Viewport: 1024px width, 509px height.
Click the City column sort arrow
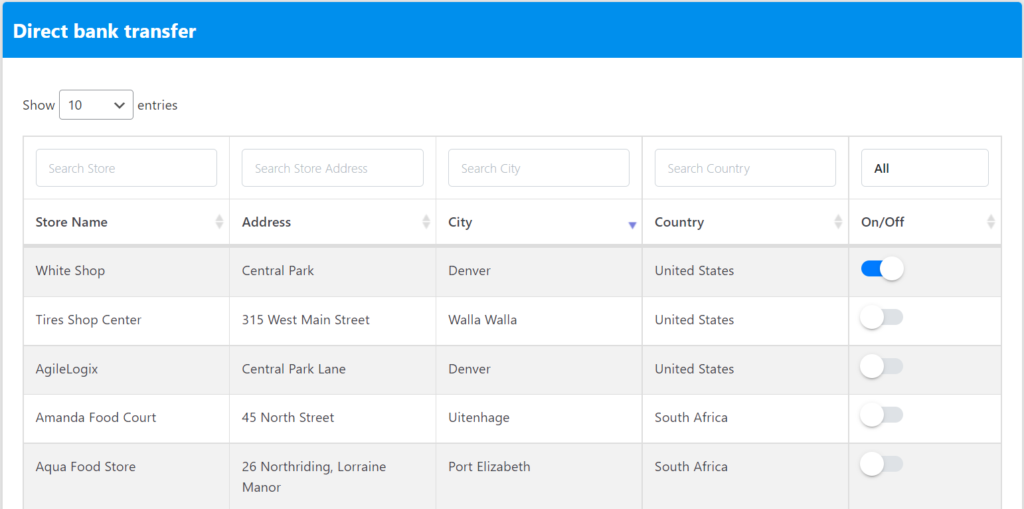click(x=632, y=225)
